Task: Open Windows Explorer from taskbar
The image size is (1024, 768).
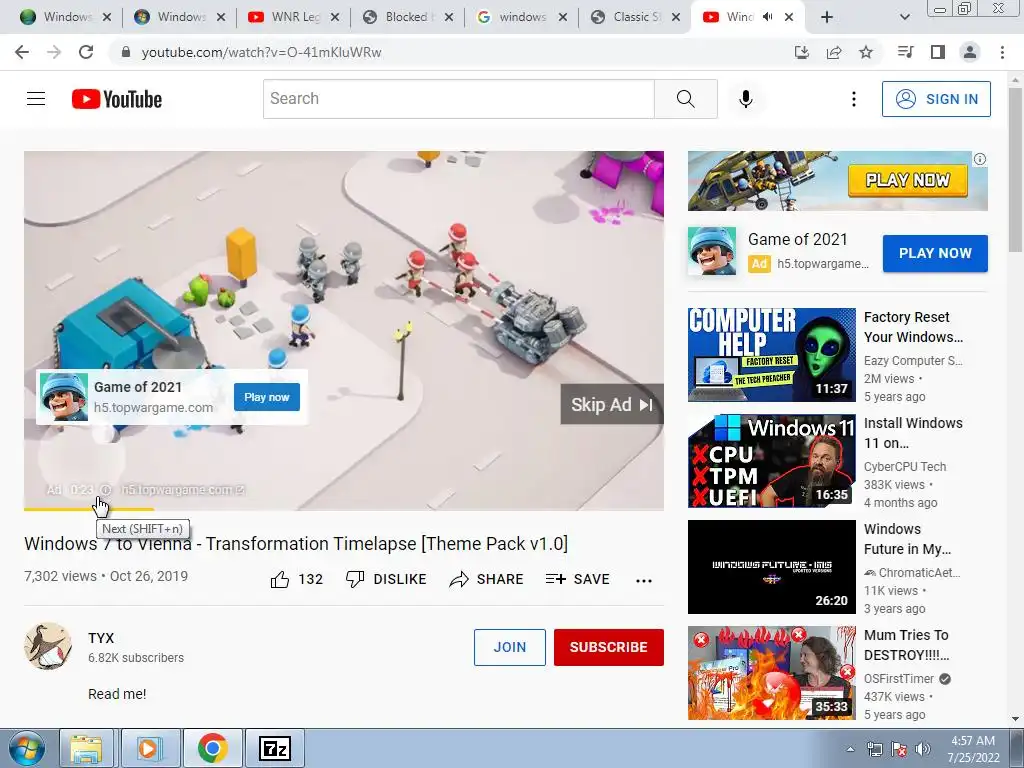Action: tap(86, 748)
